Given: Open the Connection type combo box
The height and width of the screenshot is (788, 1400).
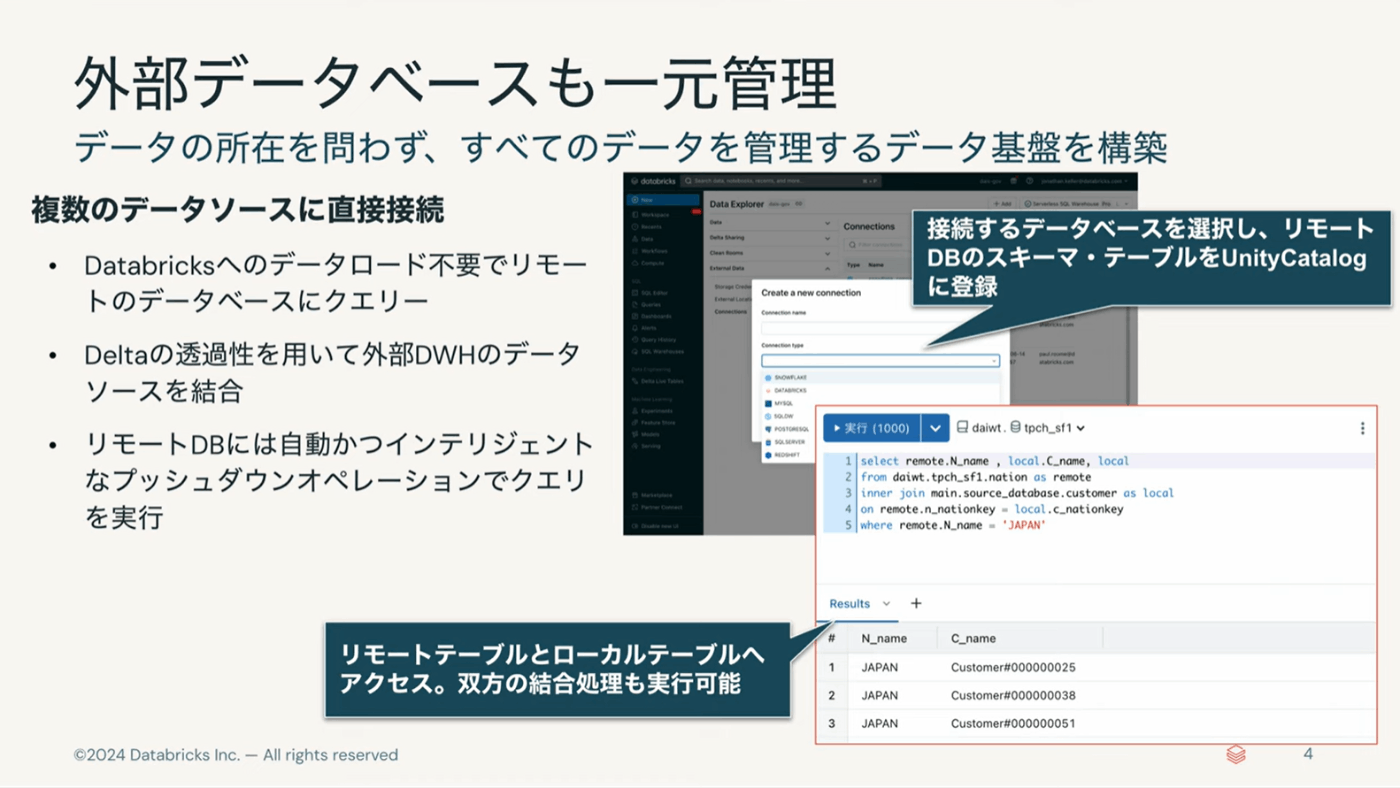Looking at the screenshot, I should tap(880, 360).
